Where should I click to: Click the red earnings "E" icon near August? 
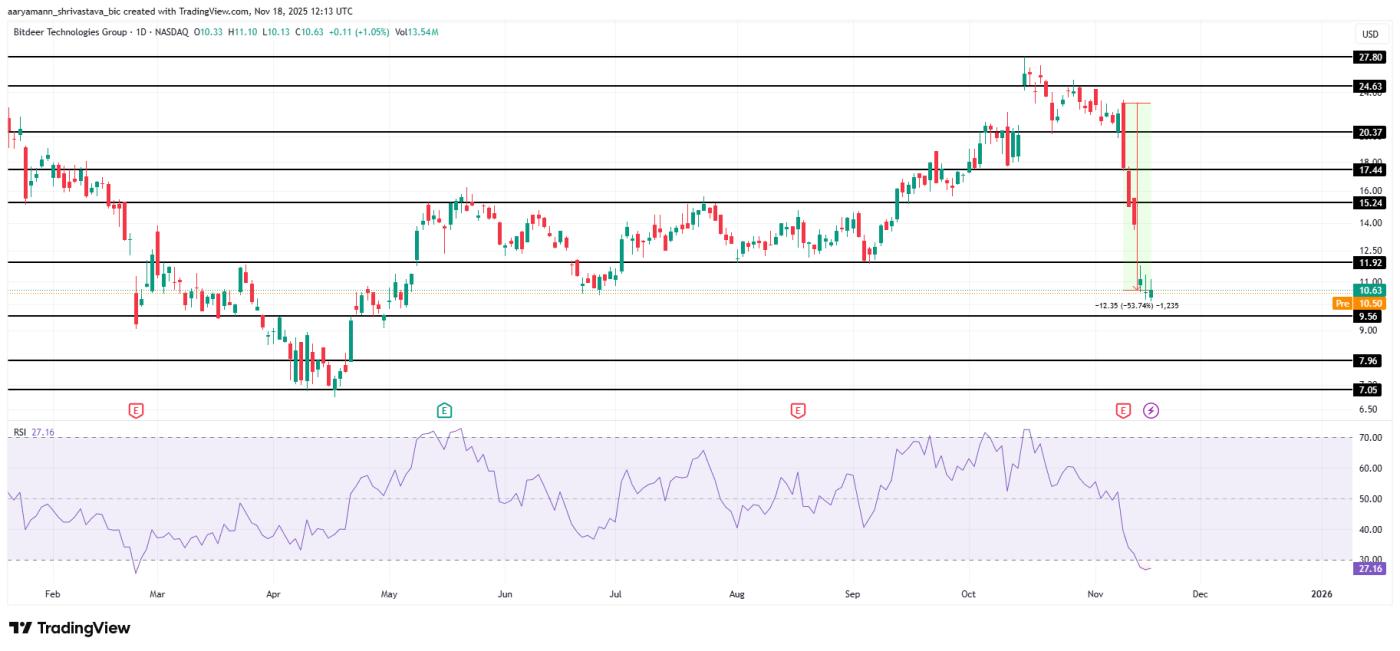point(797,408)
